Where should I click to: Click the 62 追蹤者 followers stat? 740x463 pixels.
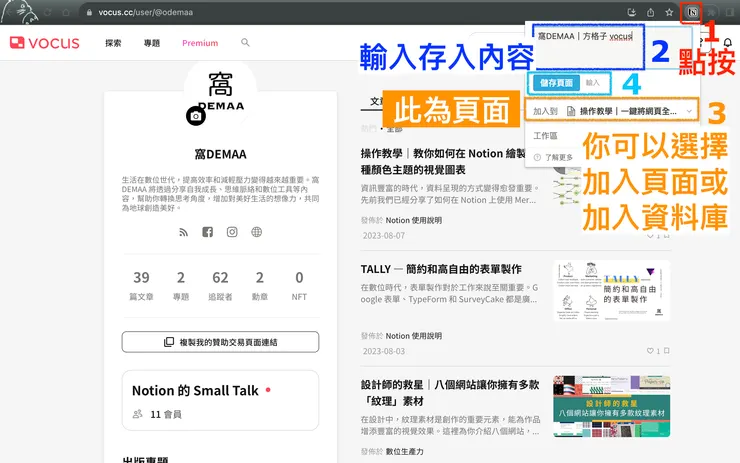coord(220,285)
